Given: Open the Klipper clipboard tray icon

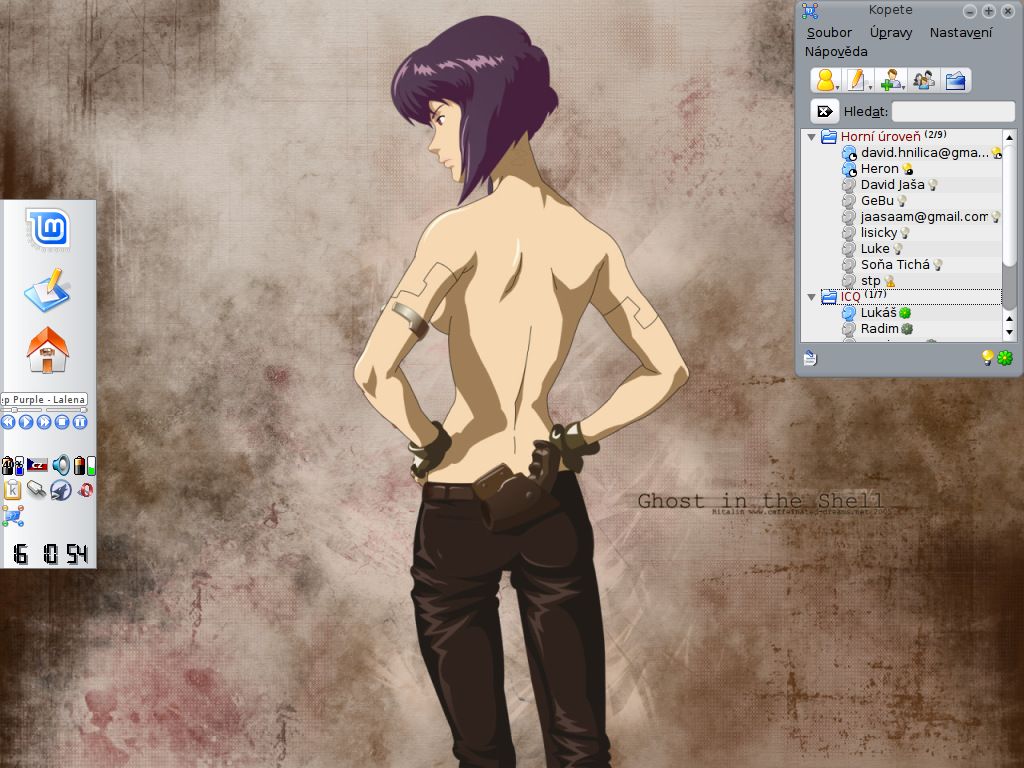Looking at the screenshot, I should click(x=13, y=490).
